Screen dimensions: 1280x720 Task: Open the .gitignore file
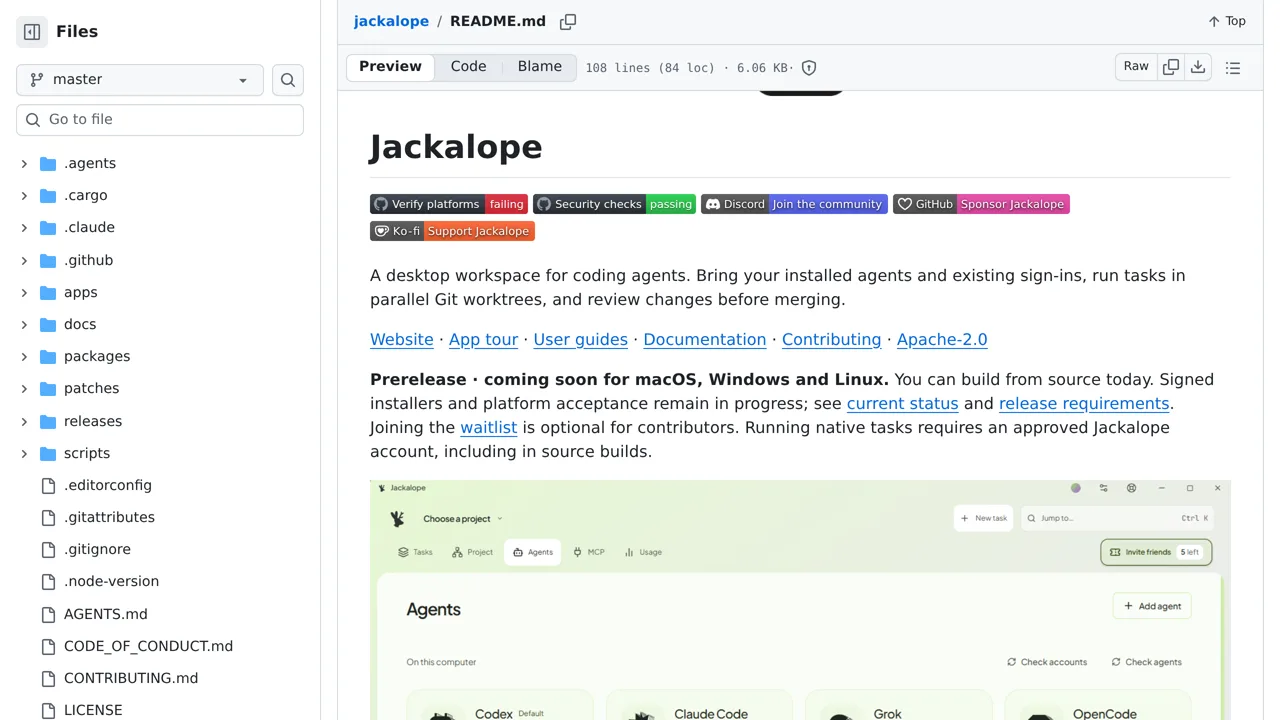(x=97, y=550)
